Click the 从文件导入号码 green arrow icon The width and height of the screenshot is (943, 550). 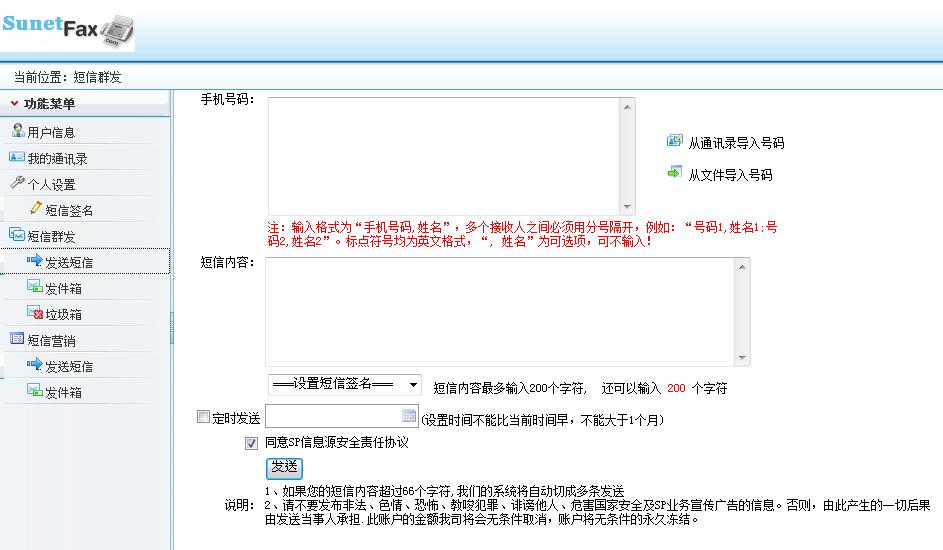point(675,173)
